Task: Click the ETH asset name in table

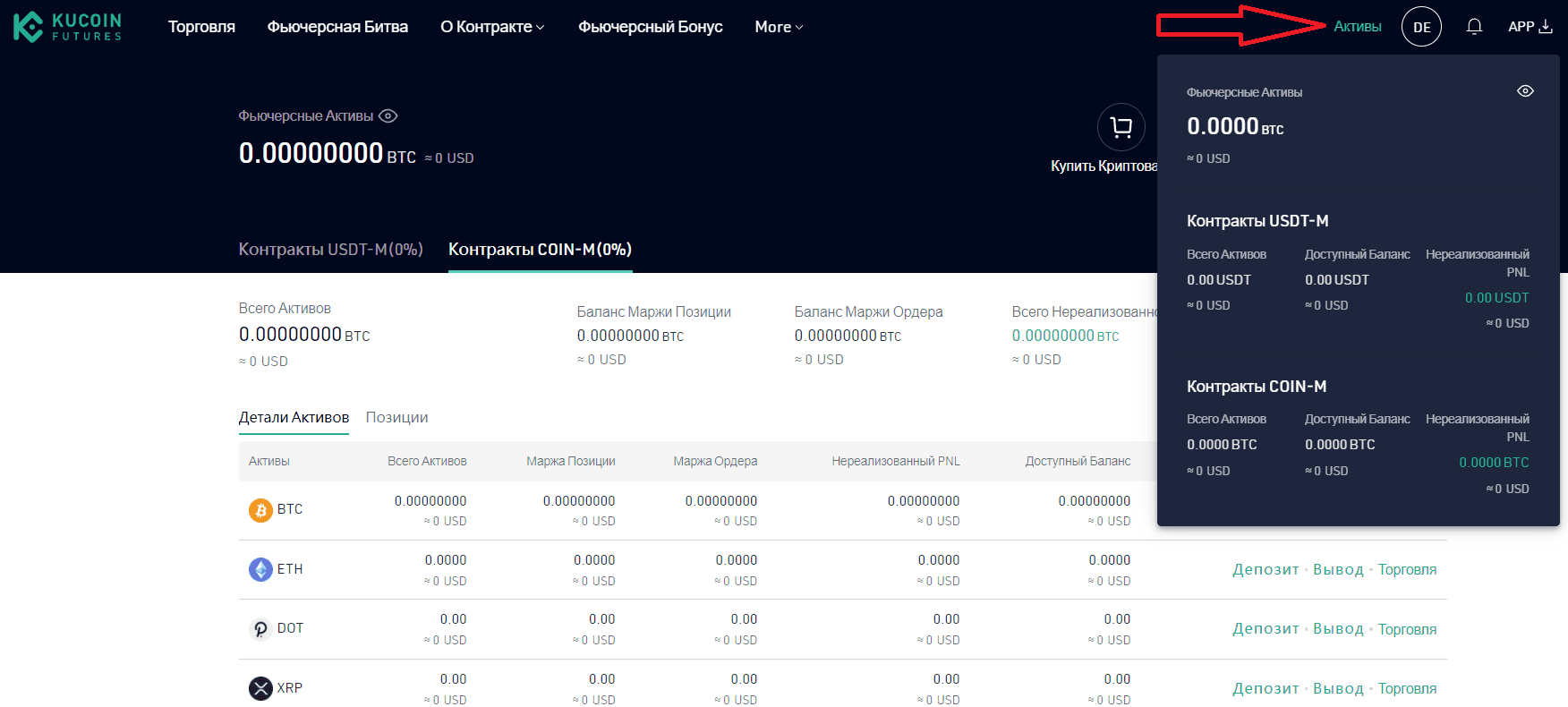Action: pos(290,569)
